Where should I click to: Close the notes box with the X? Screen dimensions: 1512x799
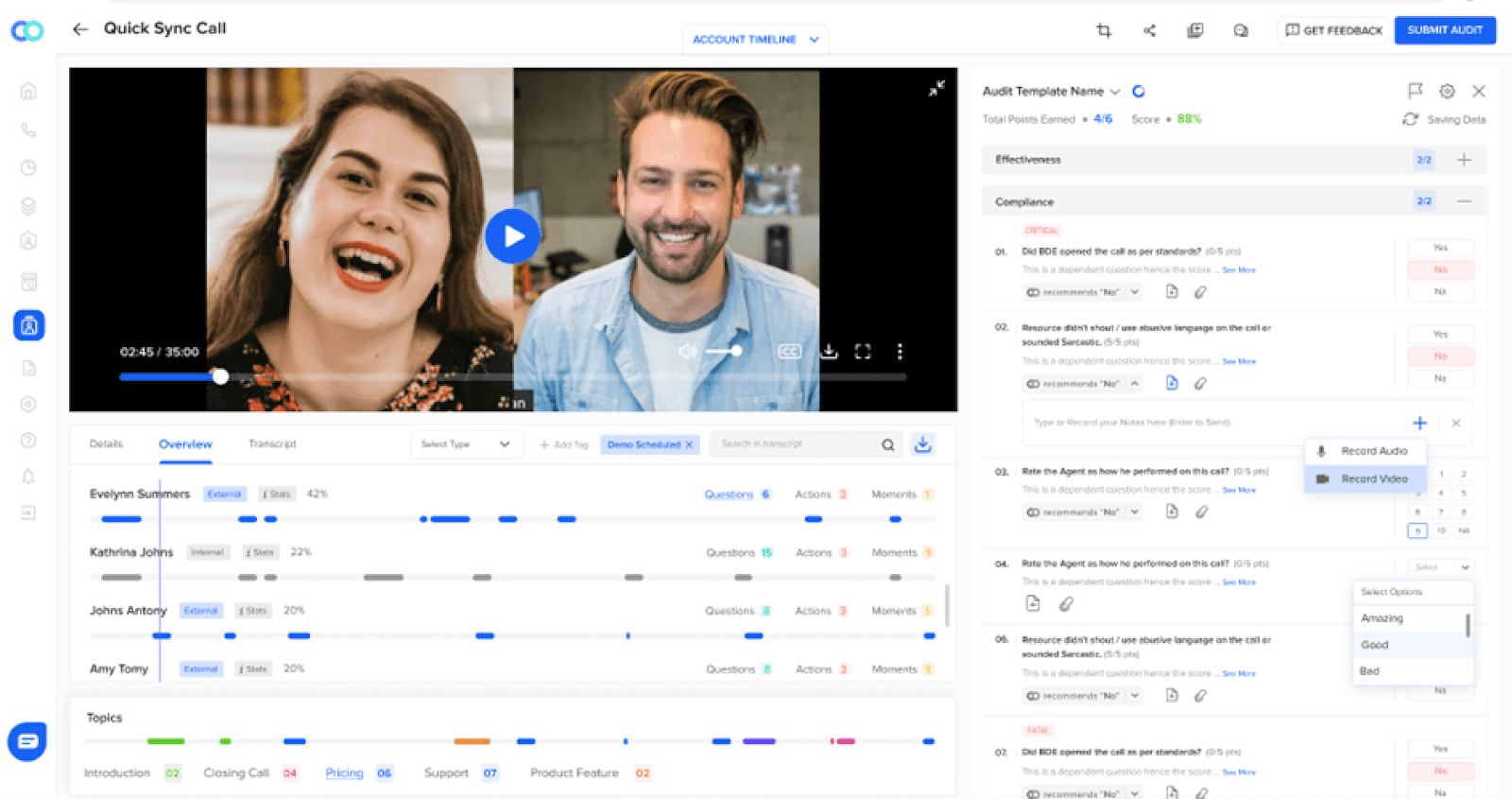pyautogui.click(x=1456, y=423)
